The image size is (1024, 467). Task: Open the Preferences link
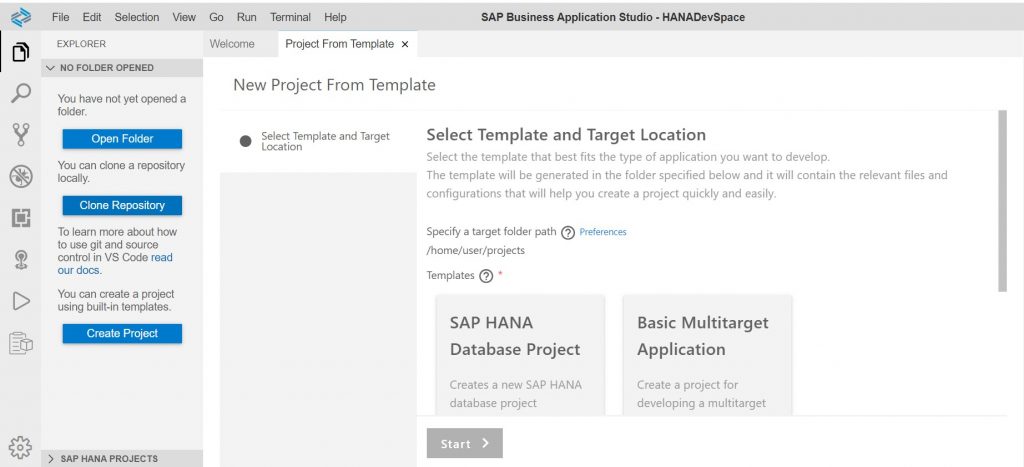[x=603, y=232]
